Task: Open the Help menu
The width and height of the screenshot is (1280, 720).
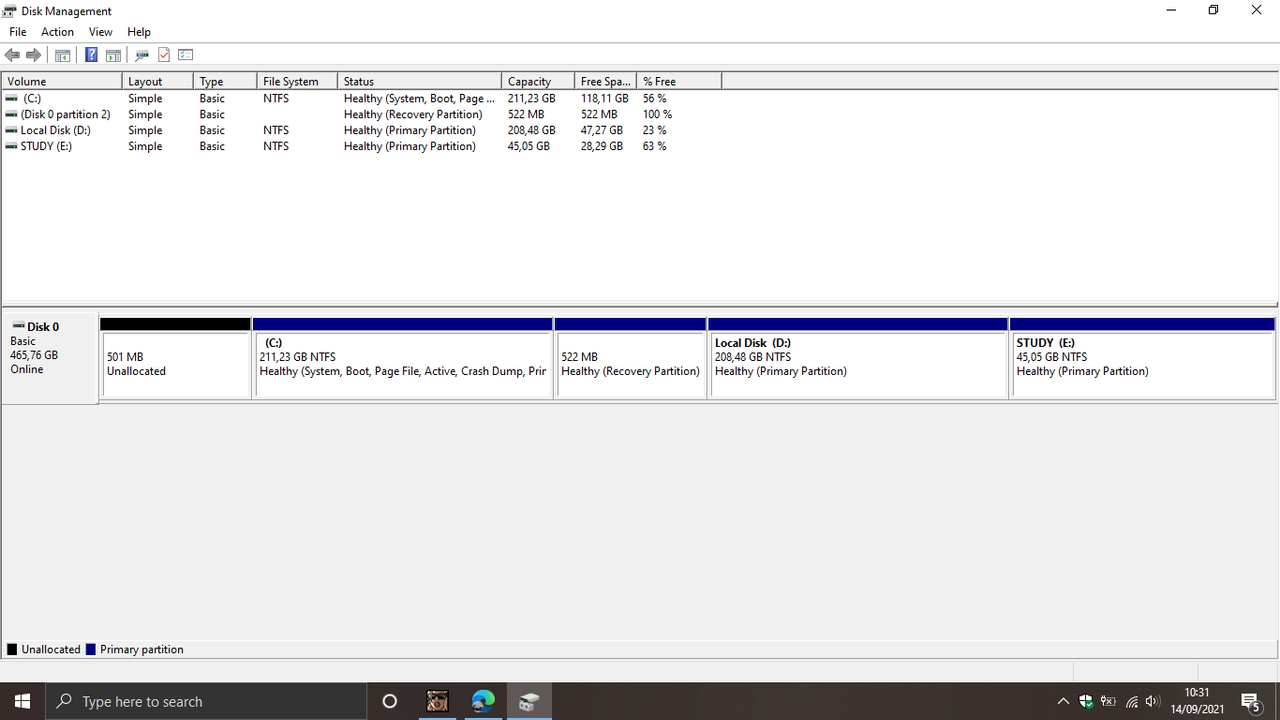Action: pyautogui.click(x=139, y=32)
